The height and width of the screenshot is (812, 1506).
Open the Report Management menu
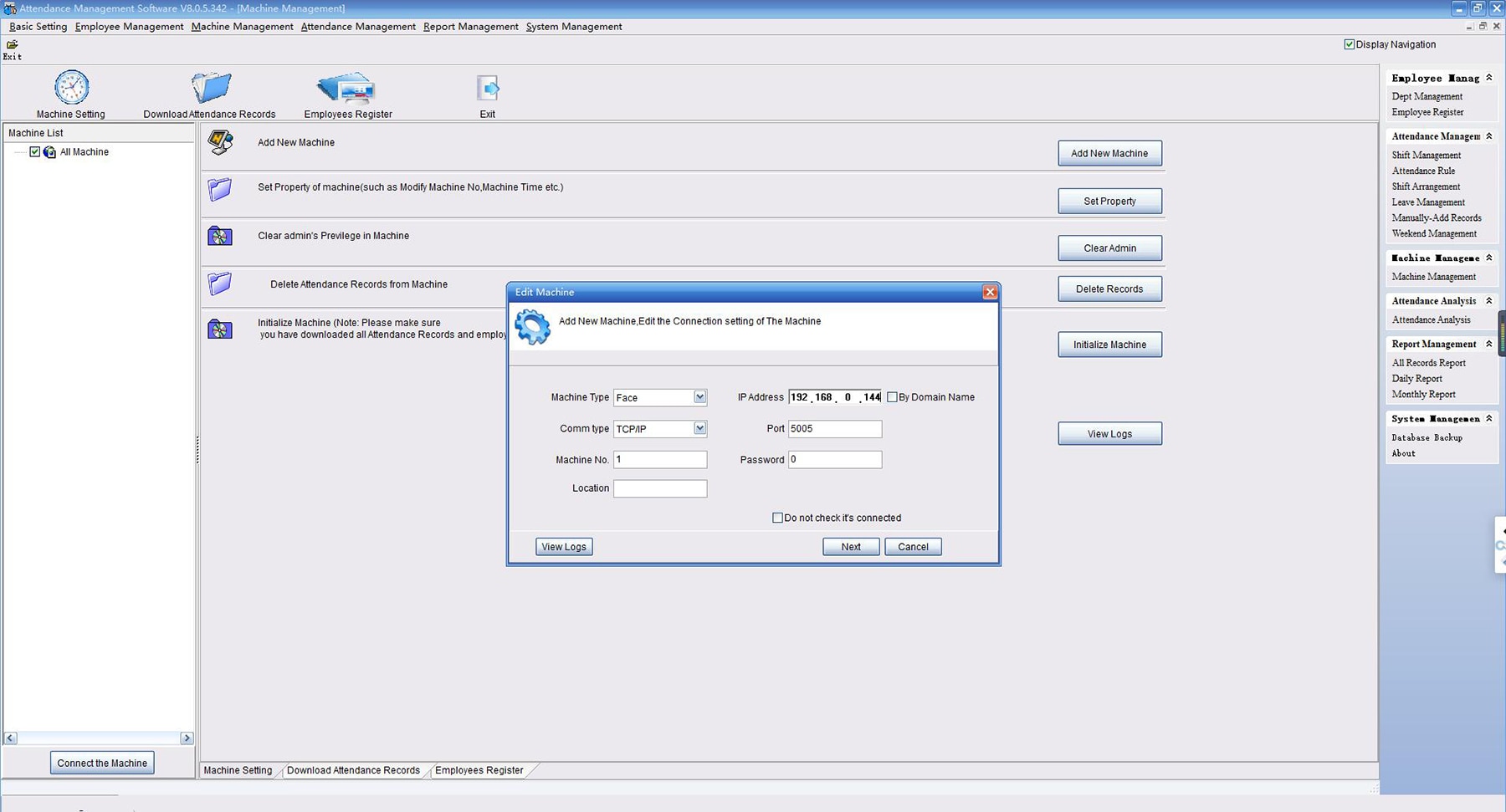coord(471,27)
